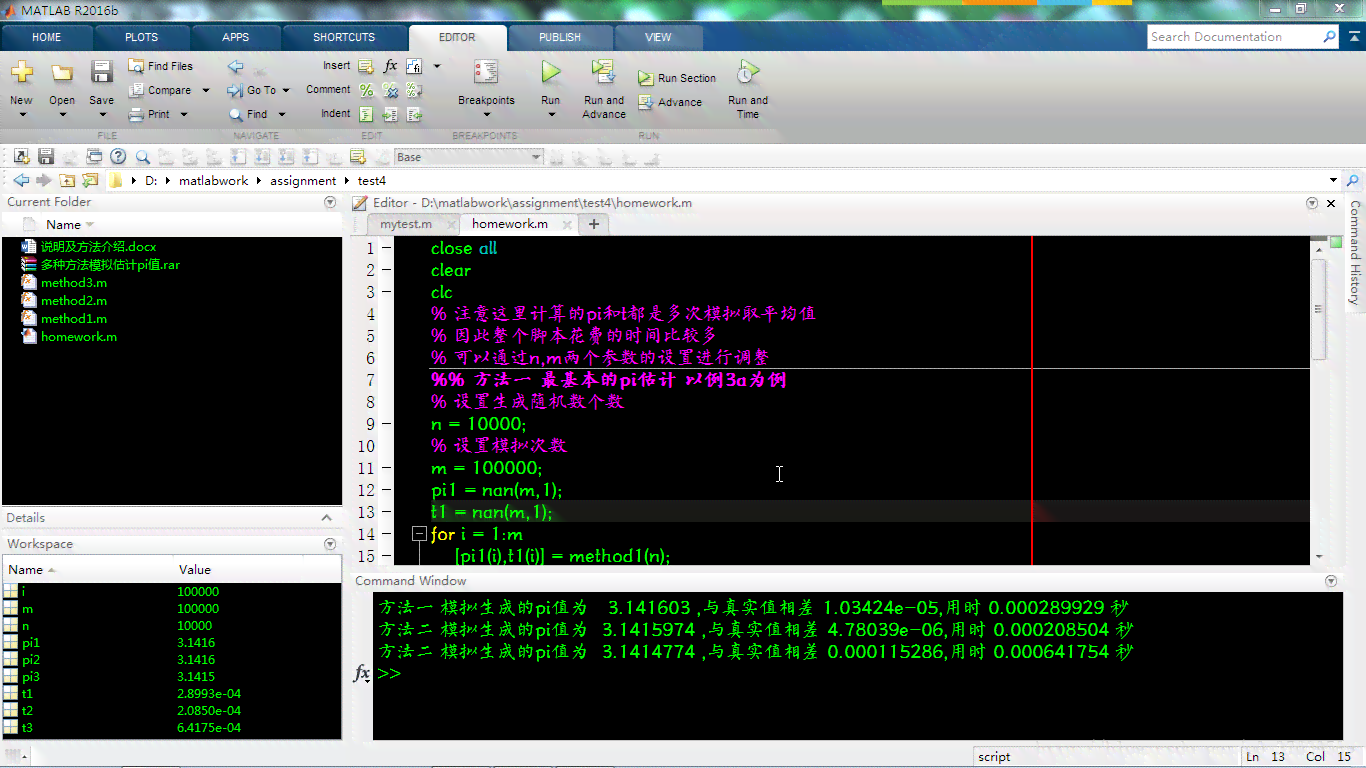Screen dimensions: 1366x768
Task: Click the help question mark icon
Action: (x=118, y=156)
